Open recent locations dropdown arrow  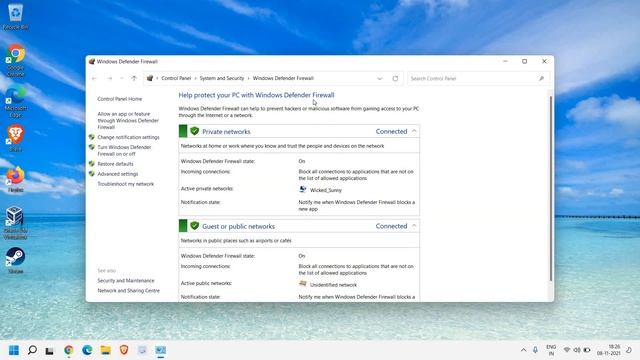pyautogui.click(x=122, y=78)
